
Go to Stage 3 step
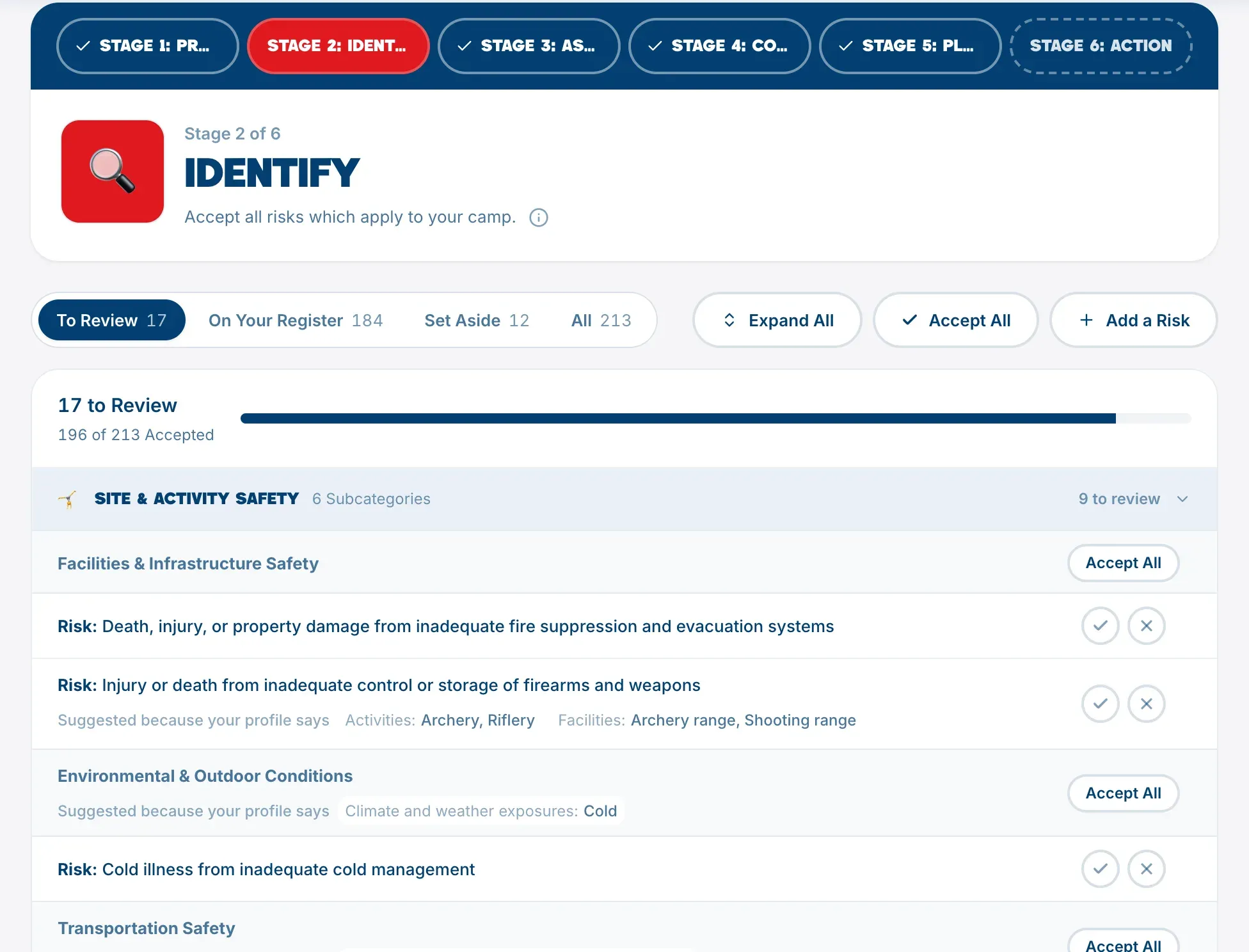[529, 46]
